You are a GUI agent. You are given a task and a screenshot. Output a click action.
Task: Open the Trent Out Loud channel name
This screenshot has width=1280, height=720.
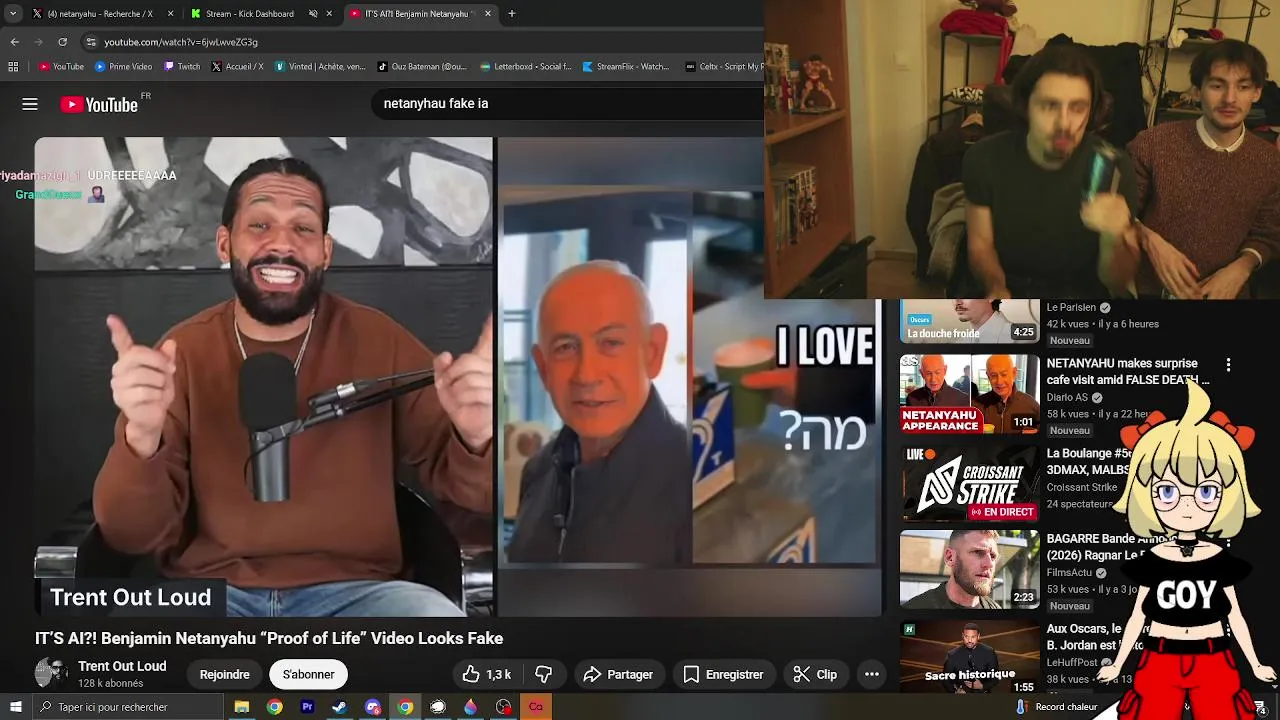pyautogui.click(x=122, y=666)
